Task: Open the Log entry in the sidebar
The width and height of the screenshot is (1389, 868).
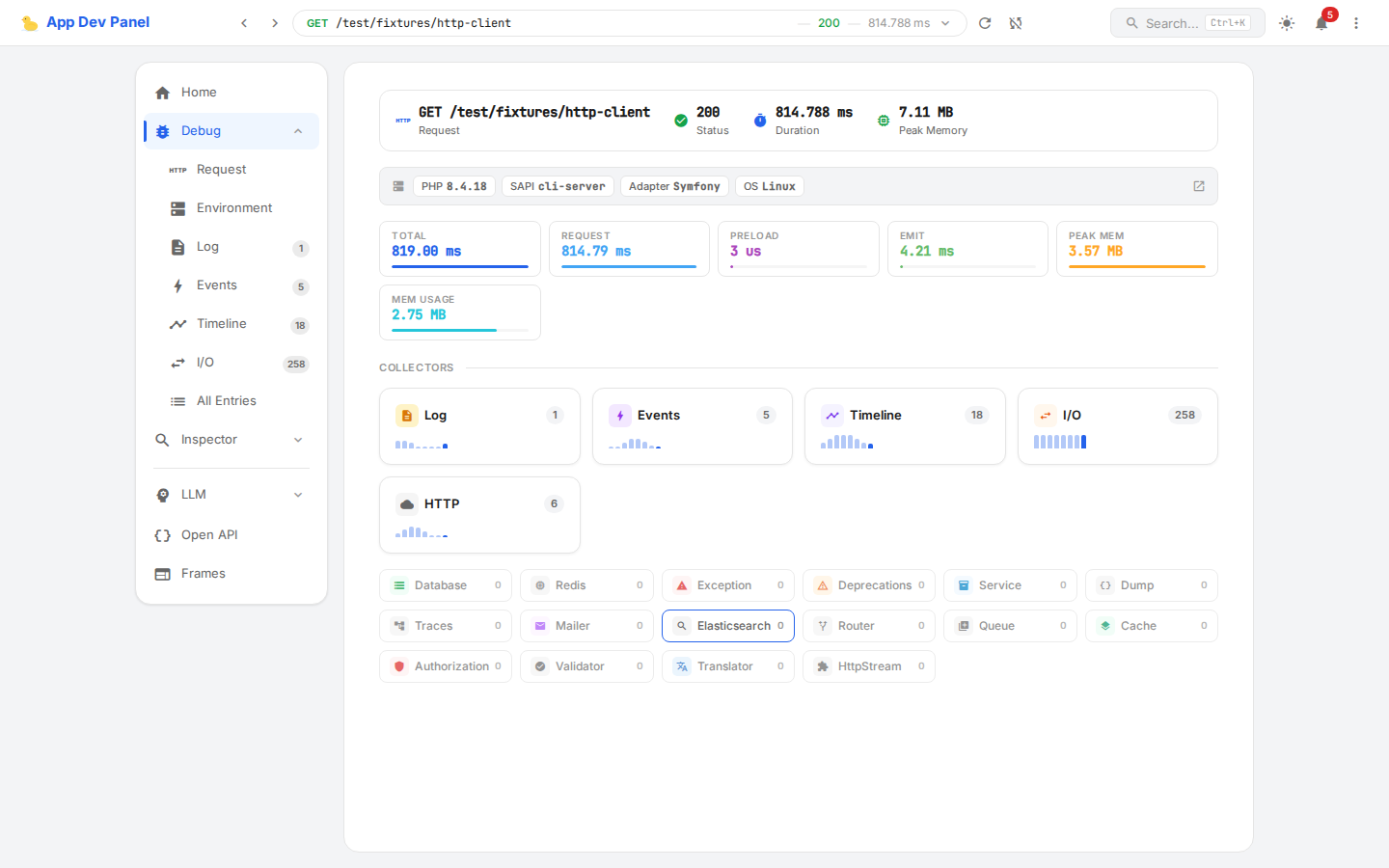Action: (207, 246)
